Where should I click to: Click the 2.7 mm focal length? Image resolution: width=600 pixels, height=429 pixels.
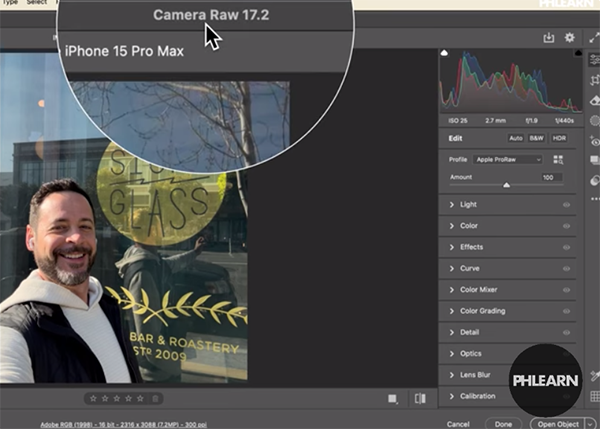pos(496,121)
